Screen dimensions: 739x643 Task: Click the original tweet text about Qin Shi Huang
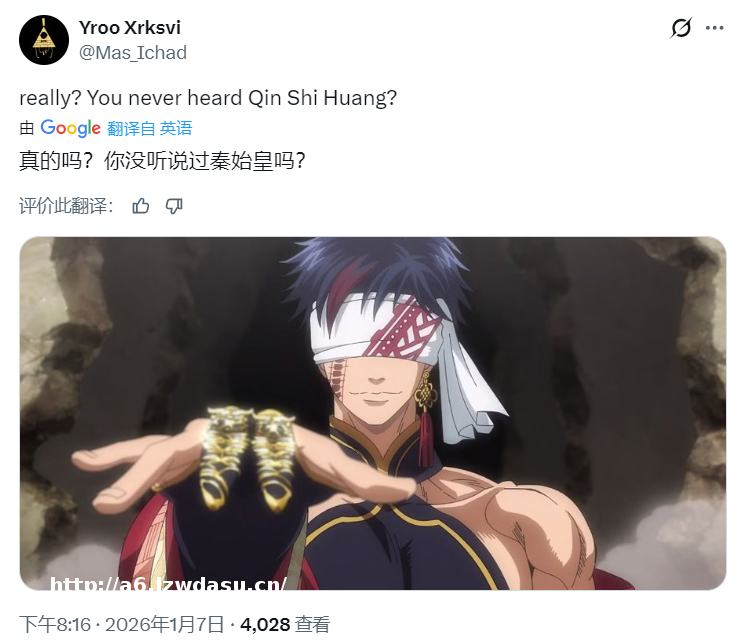pyautogui.click(x=208, y=98)
